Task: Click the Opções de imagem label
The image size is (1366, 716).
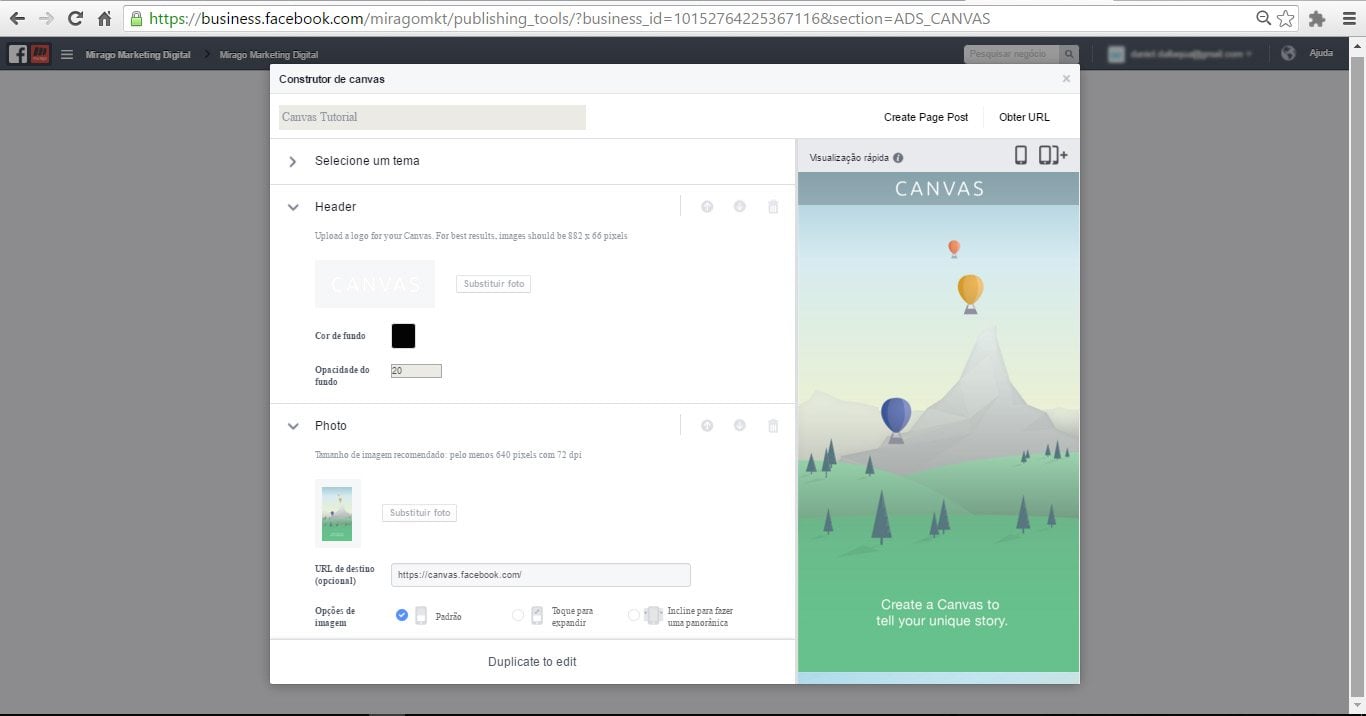Action: [x=335, y=616]
